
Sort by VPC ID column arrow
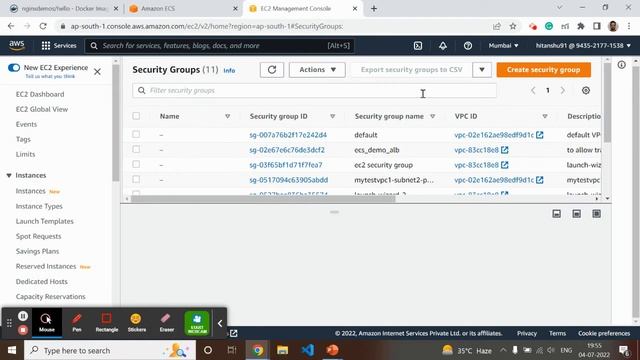click(544, 116)
